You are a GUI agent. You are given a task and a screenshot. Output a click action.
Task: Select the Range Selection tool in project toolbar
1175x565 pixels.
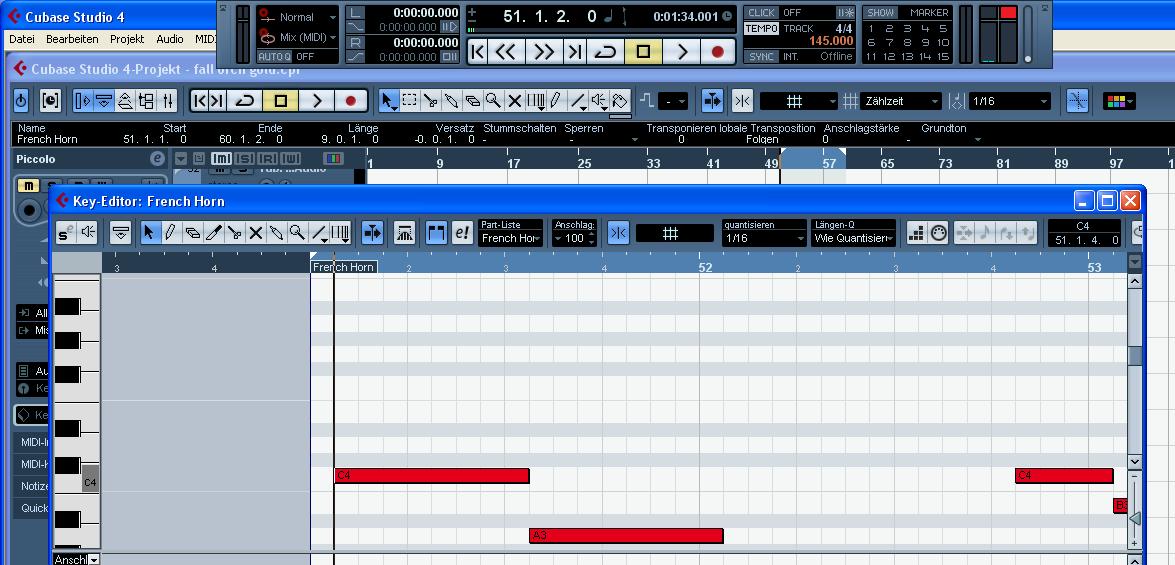(409, 100)
